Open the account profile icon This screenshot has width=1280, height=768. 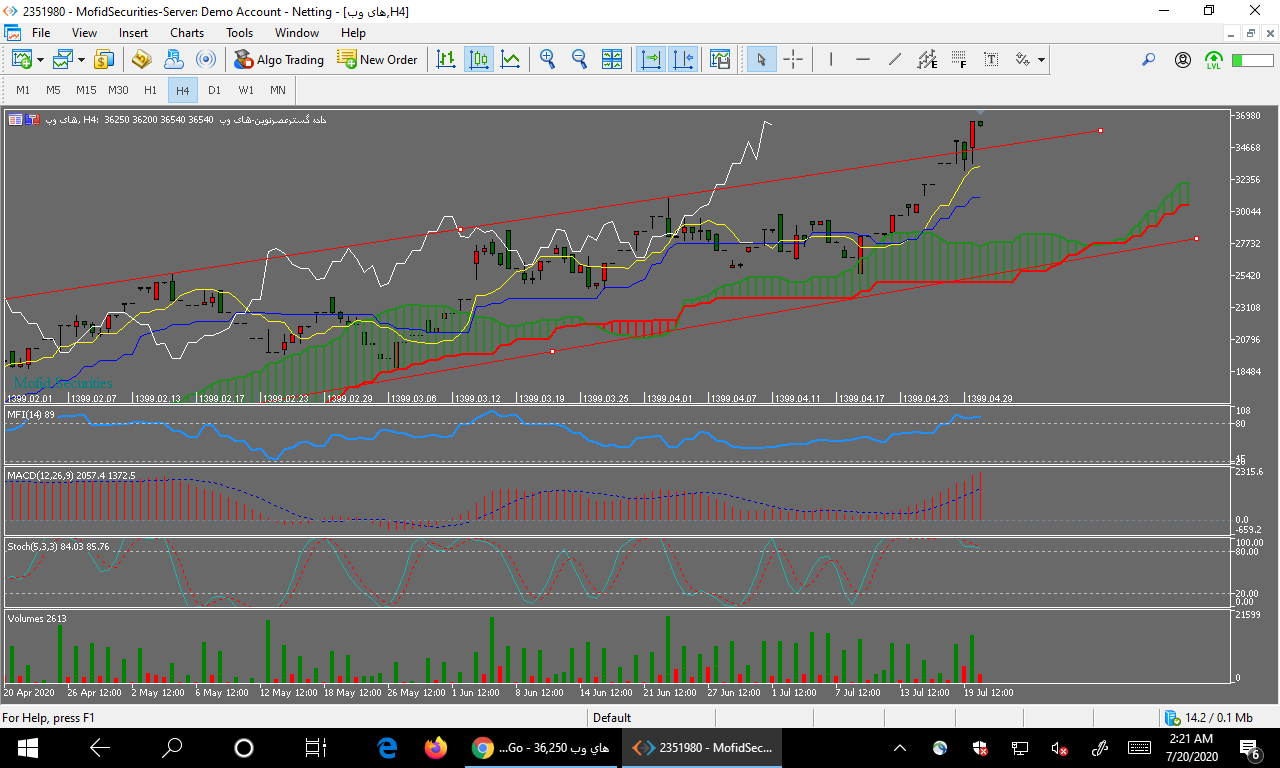pos(1183,60)
